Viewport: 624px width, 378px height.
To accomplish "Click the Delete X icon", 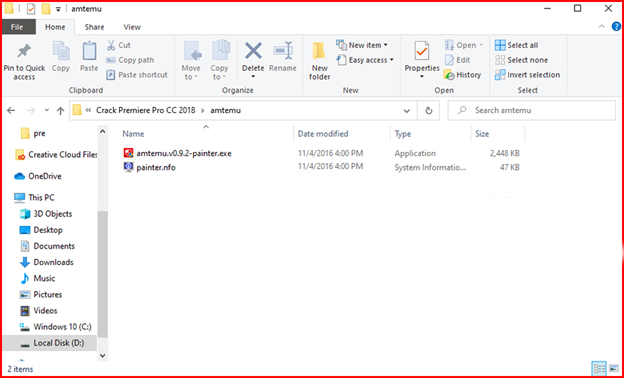I will click(x=253, y=51).
